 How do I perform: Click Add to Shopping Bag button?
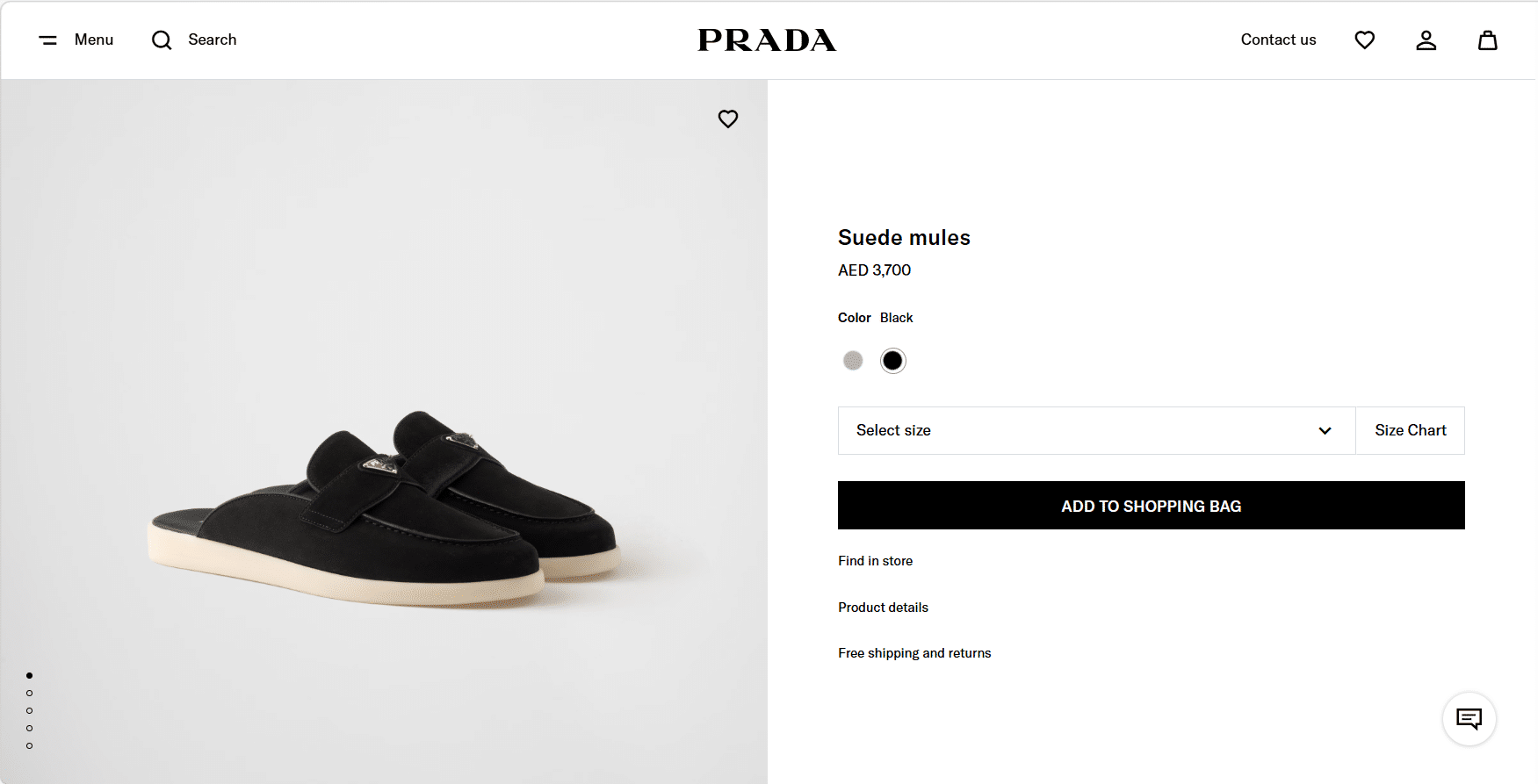[1151, 506]
